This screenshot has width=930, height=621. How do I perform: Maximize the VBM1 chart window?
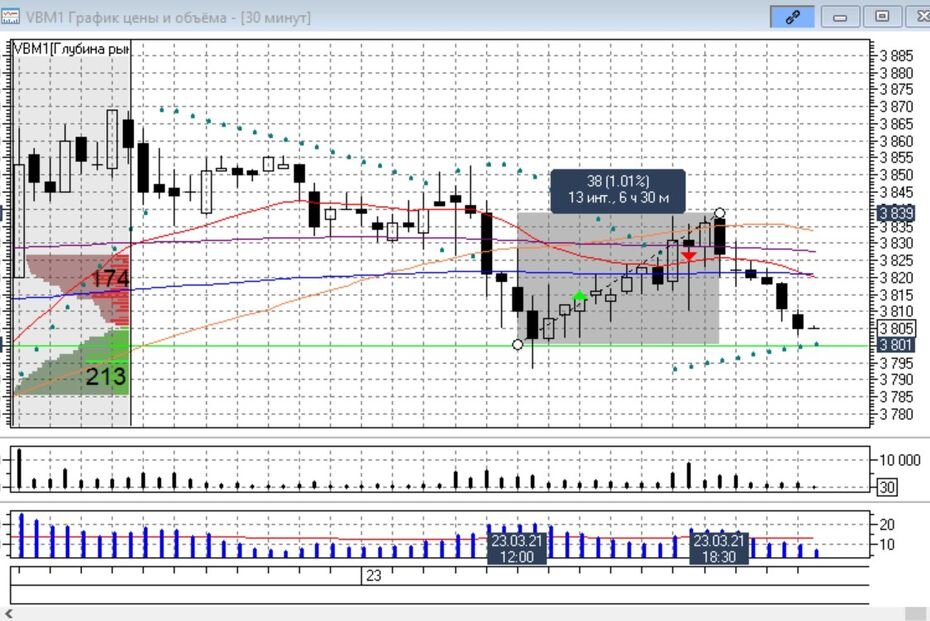coord(882,17)
